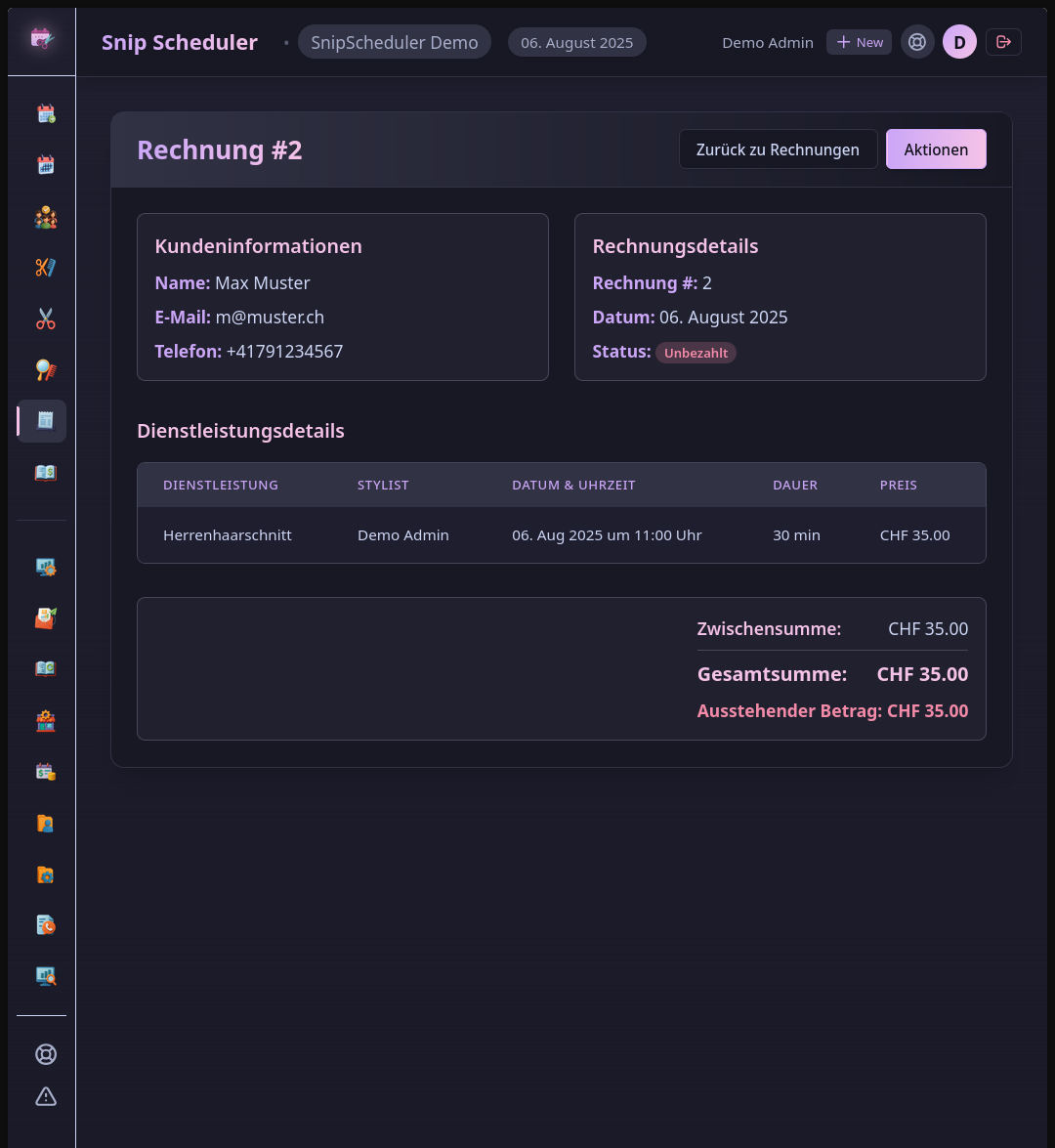This screenshot has width=1055, height=1148.
Task: Open the New creation menu
Action: (x=859, y=42)
